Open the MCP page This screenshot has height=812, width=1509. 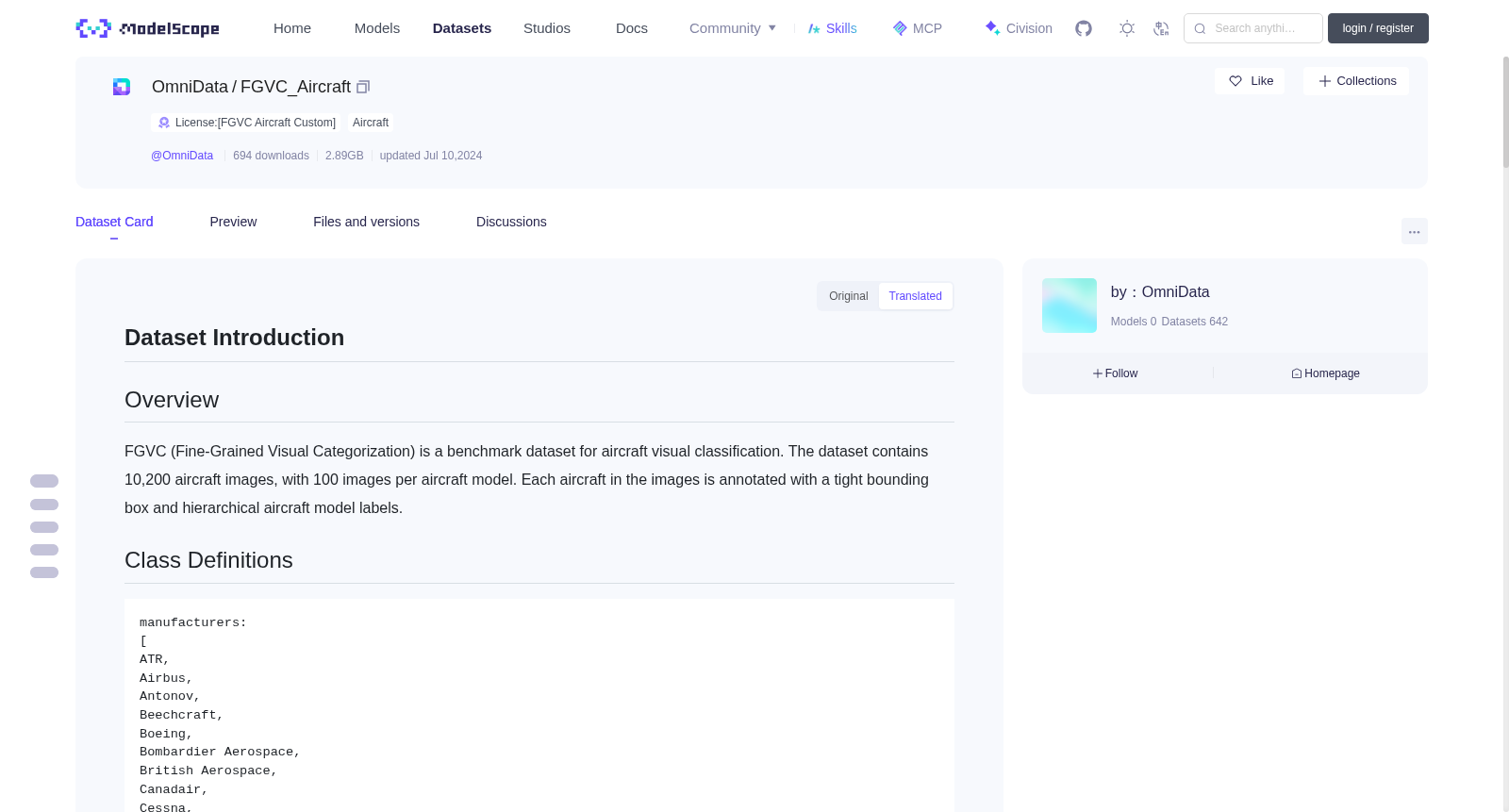[918, 28]
